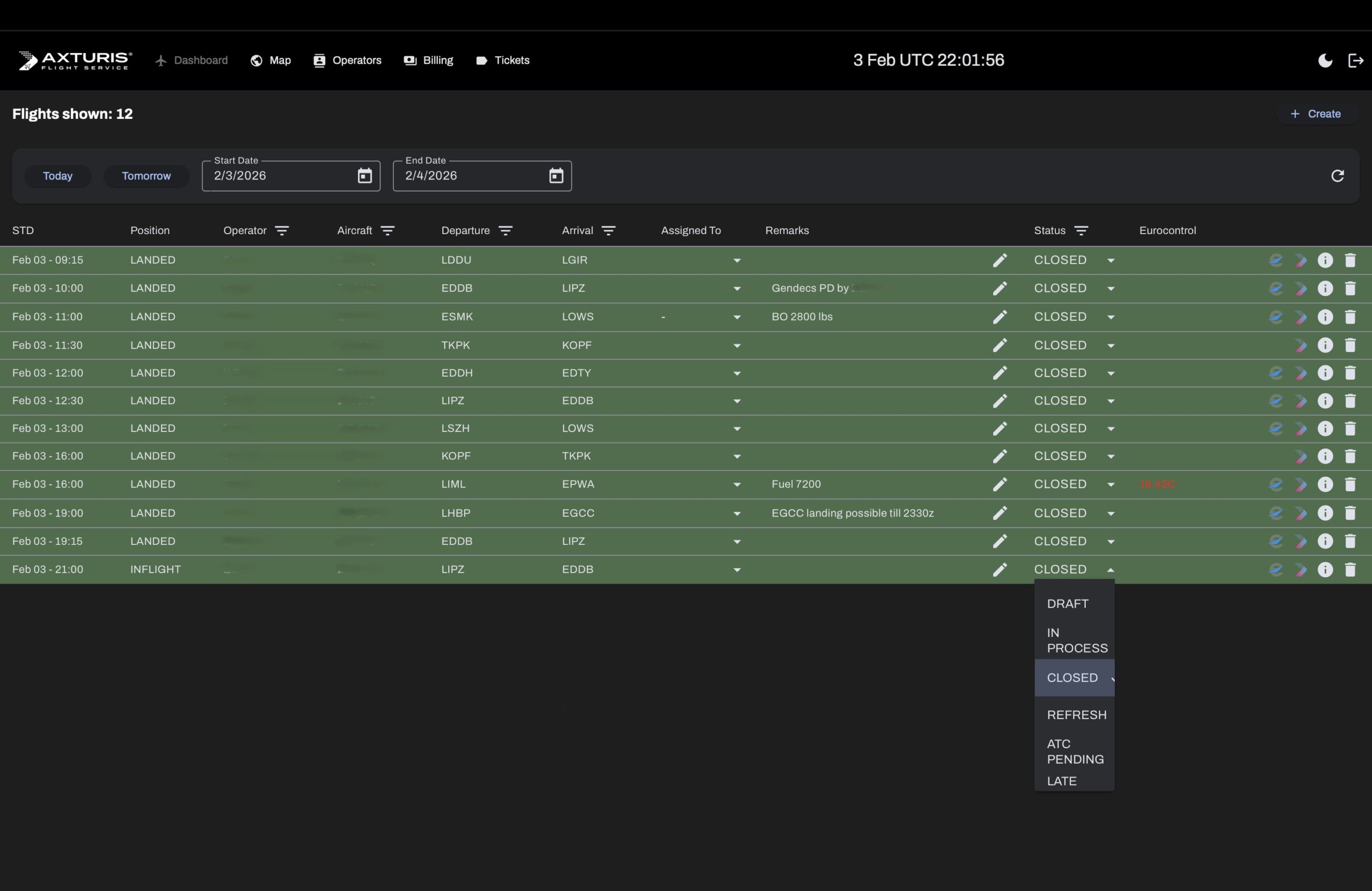1372x891 pixels.
Task: Click purple arrow icon on TKPK flight
Action: pyautogui.click(x=1301, y=345)
